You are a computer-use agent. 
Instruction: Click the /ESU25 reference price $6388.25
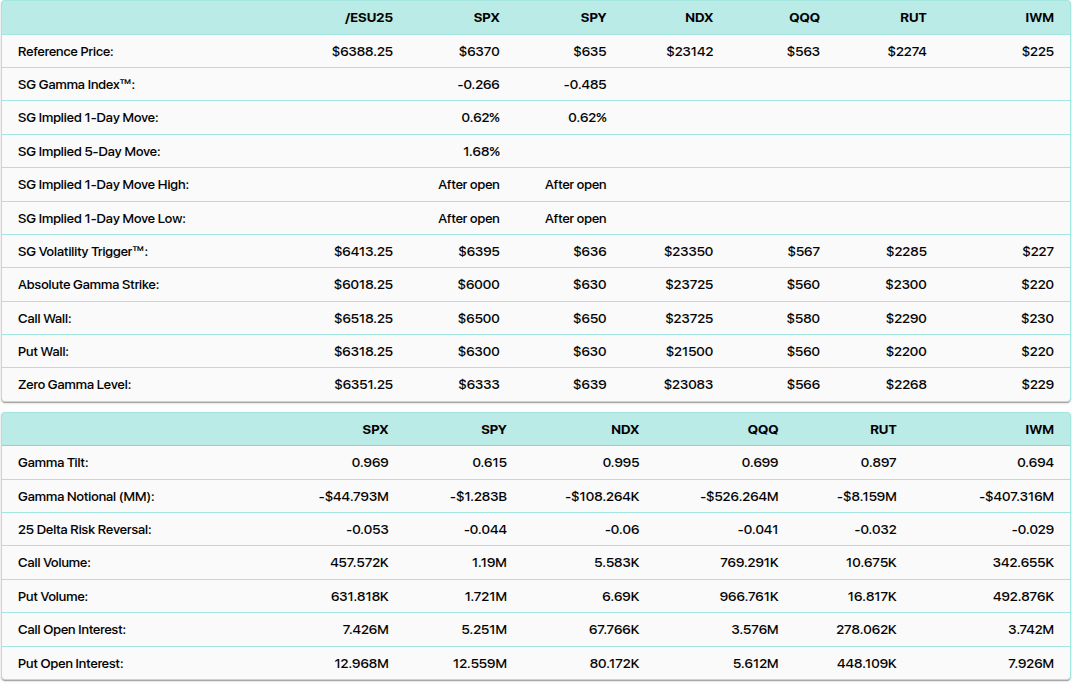pyautogui.click(x=362, y=51)
